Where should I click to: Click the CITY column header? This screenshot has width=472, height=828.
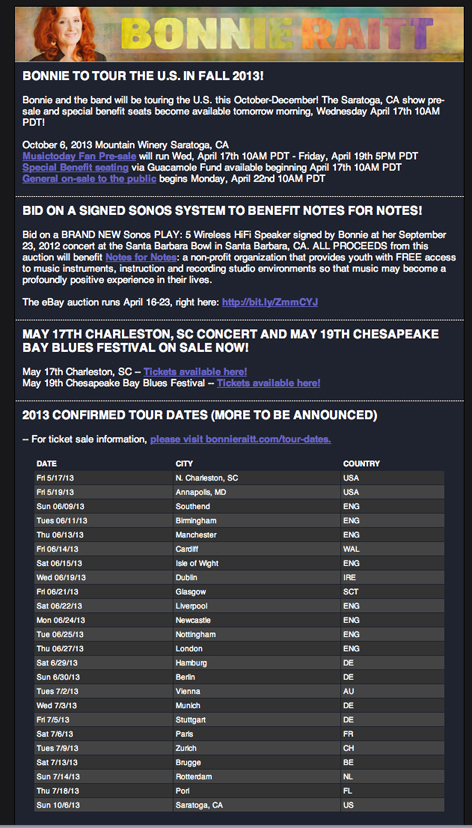tap(184, 464)
